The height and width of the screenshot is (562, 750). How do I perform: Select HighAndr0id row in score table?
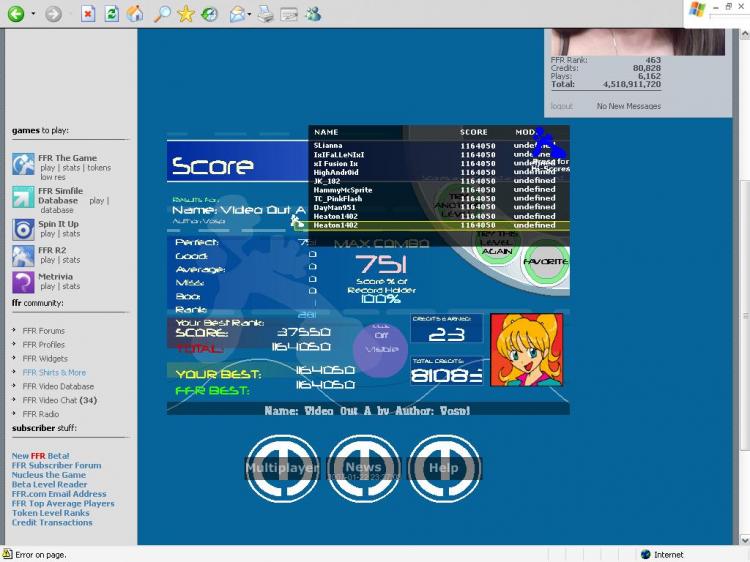coord(439,172)
